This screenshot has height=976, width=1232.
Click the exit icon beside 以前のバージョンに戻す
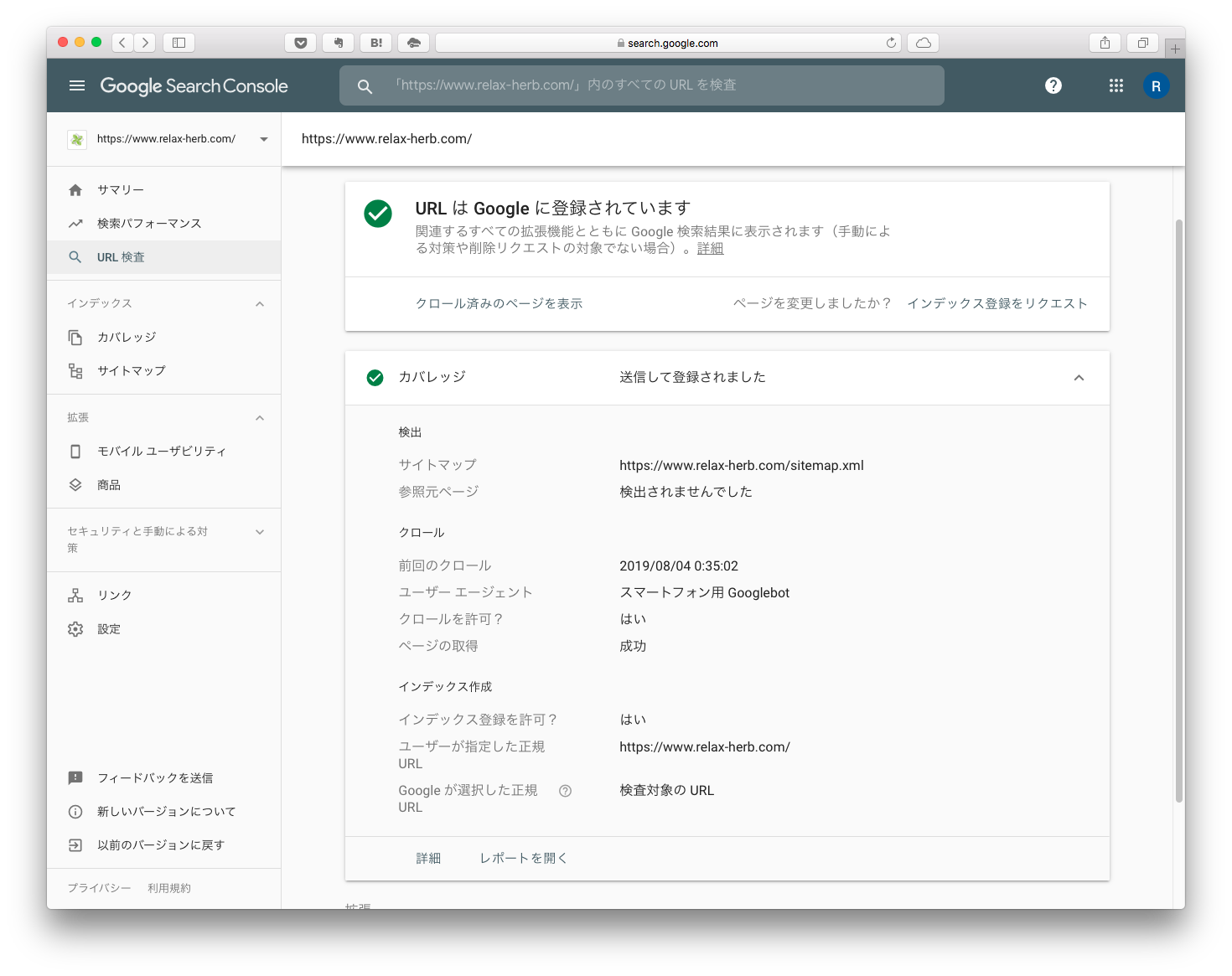click(x=75, y=845)
